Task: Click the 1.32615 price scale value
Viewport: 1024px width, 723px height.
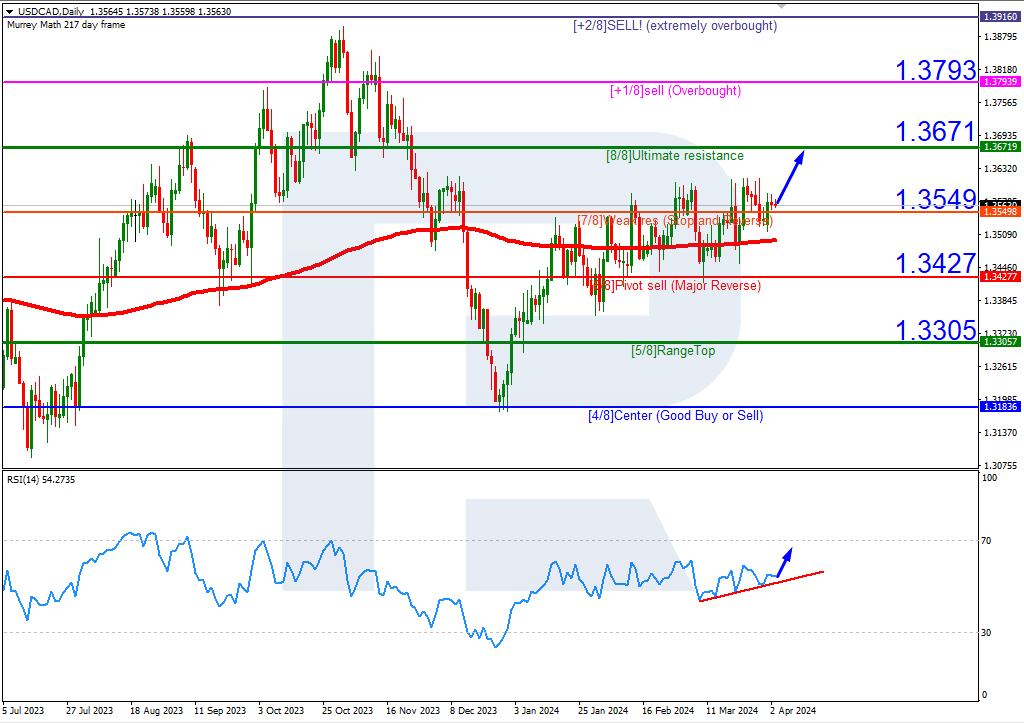Action: coord(1000,366)
